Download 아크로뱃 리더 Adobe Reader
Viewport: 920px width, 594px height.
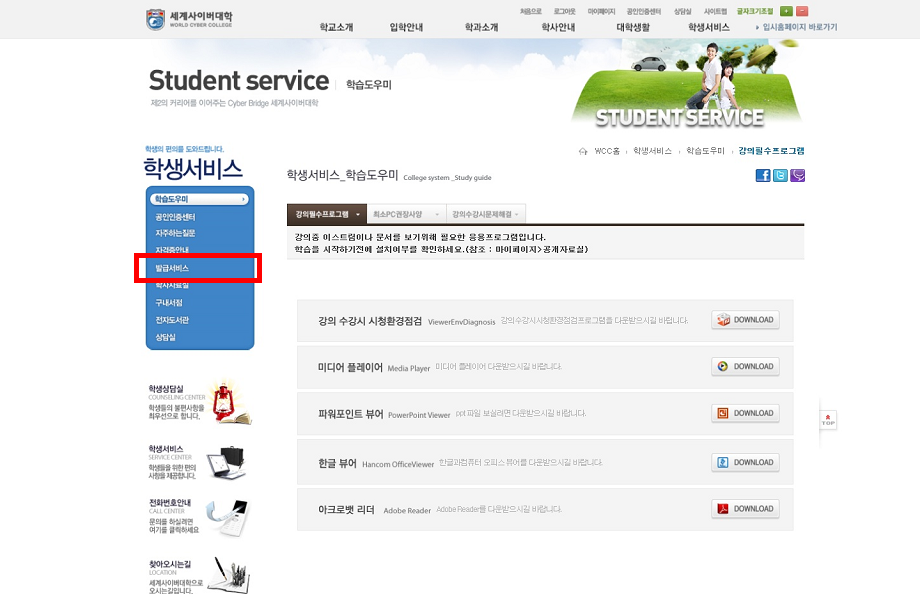(x=745, y=509)
